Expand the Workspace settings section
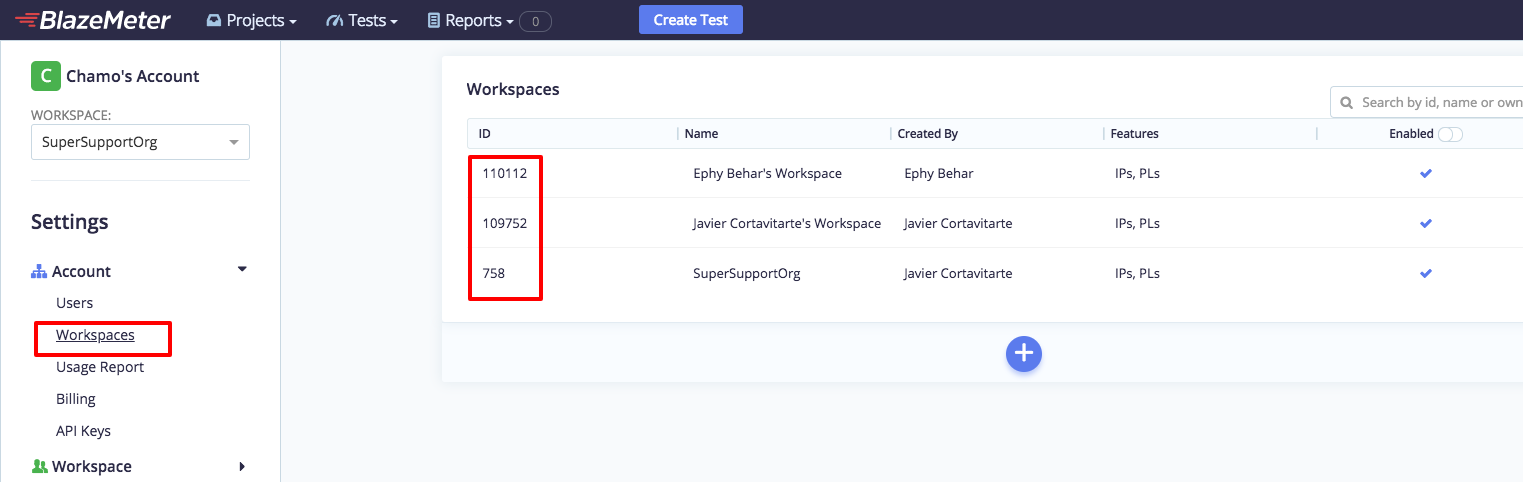1523x482 pixels. click(242, 466)
